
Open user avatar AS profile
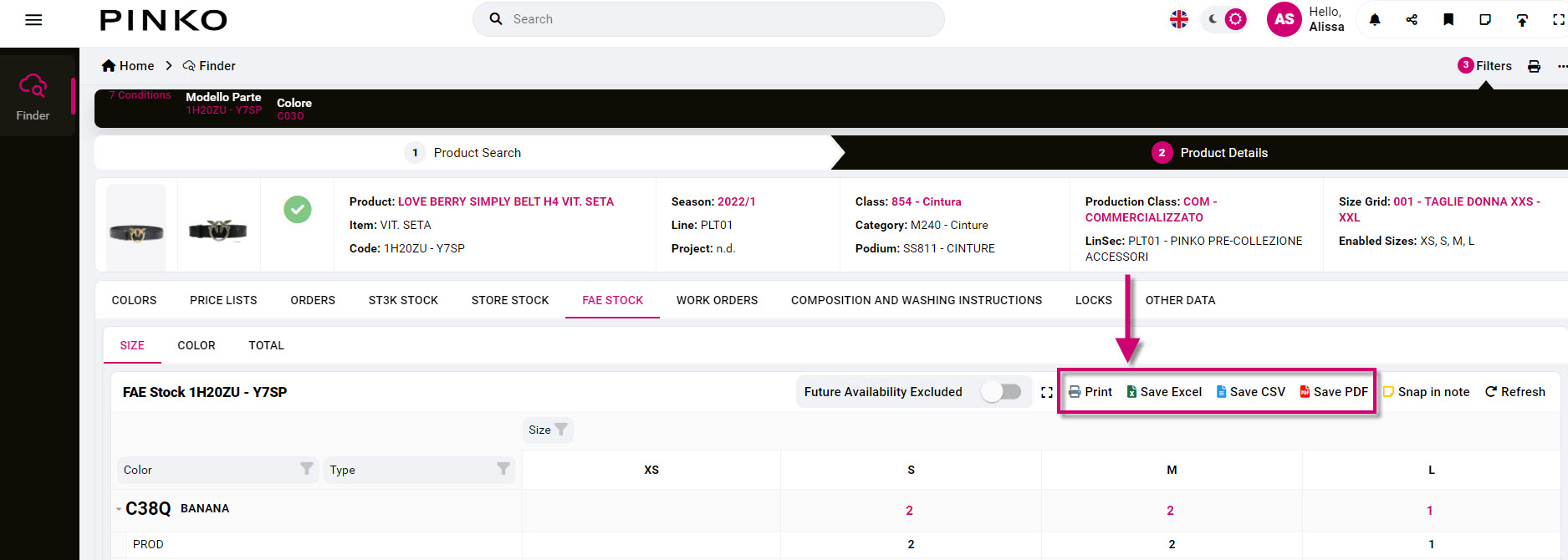(1285, 19)
